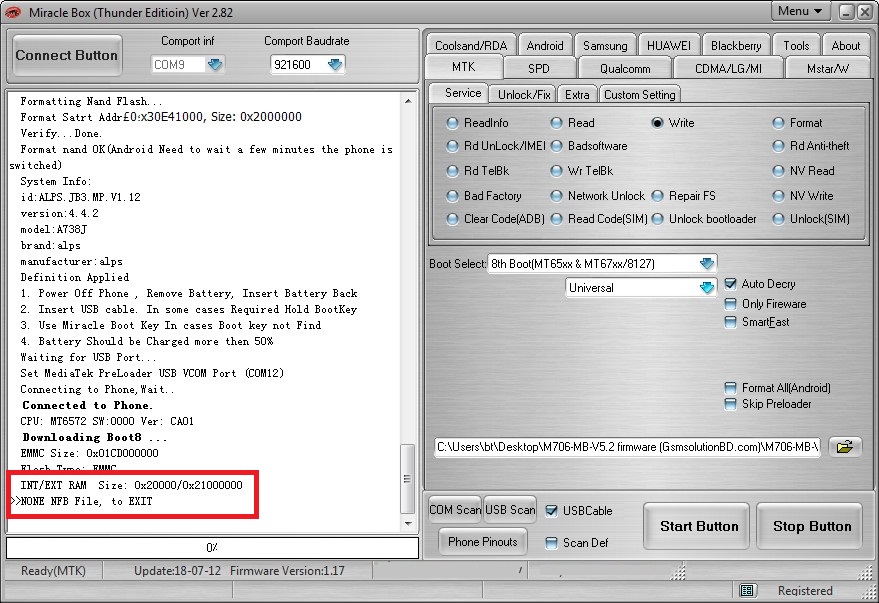Open the Tools tab
This screenshot has height=603, width=879.
coord(796,45)
